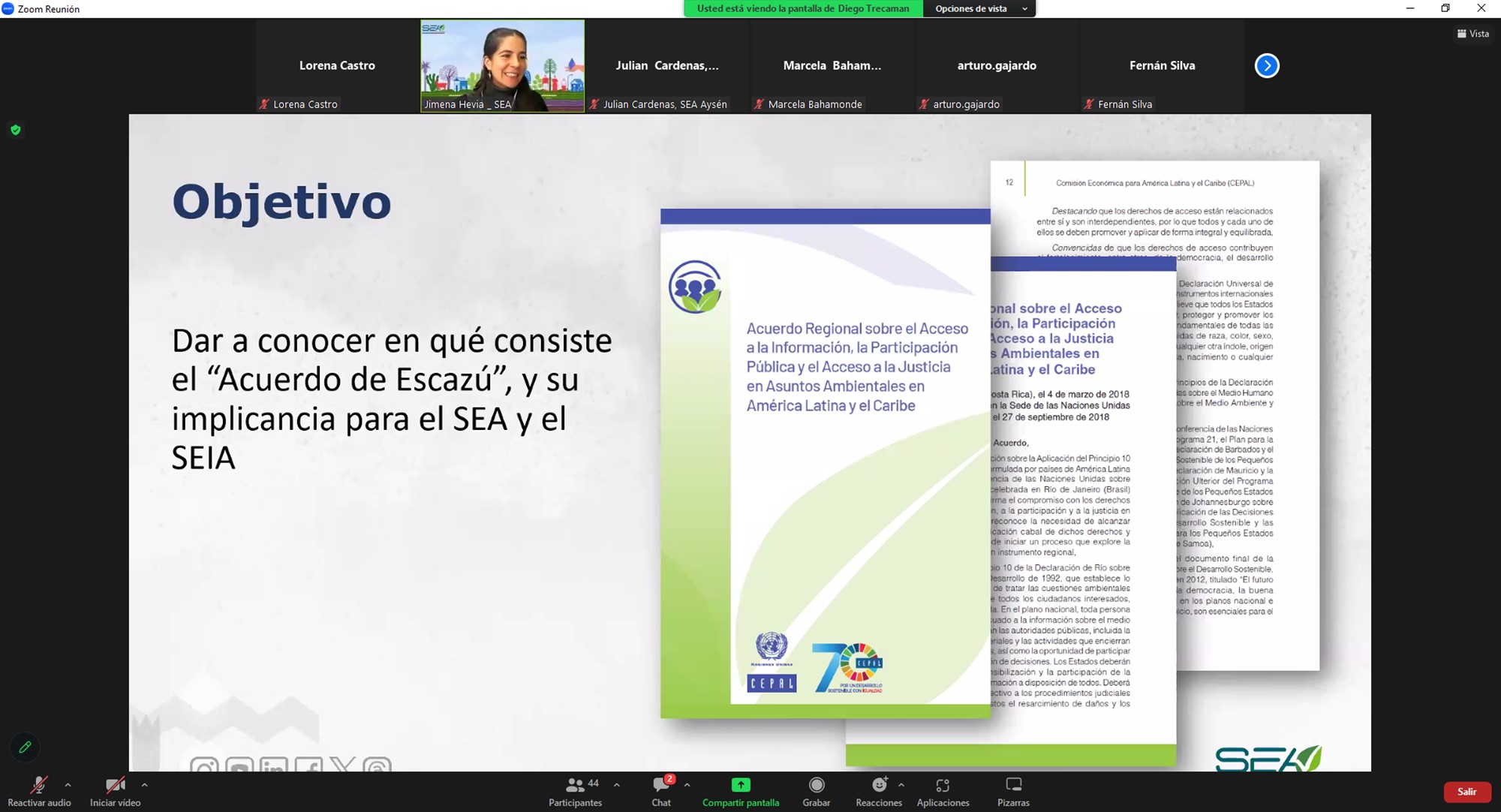1501x812 pixels.
Task: Click the green annotation pencil icon
Action: [25, 747]
